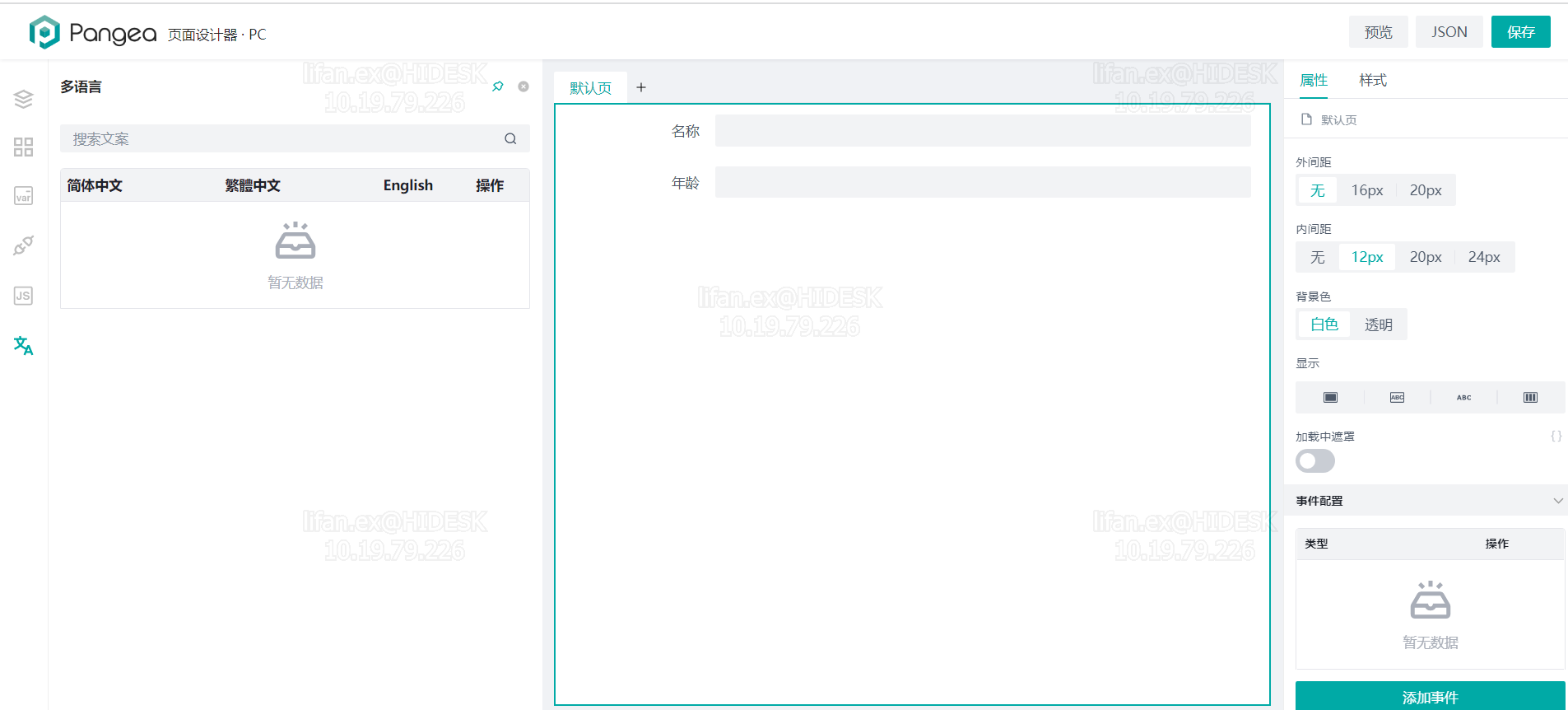
Task: Choose 透明 background color
Action: [1379, 325]
